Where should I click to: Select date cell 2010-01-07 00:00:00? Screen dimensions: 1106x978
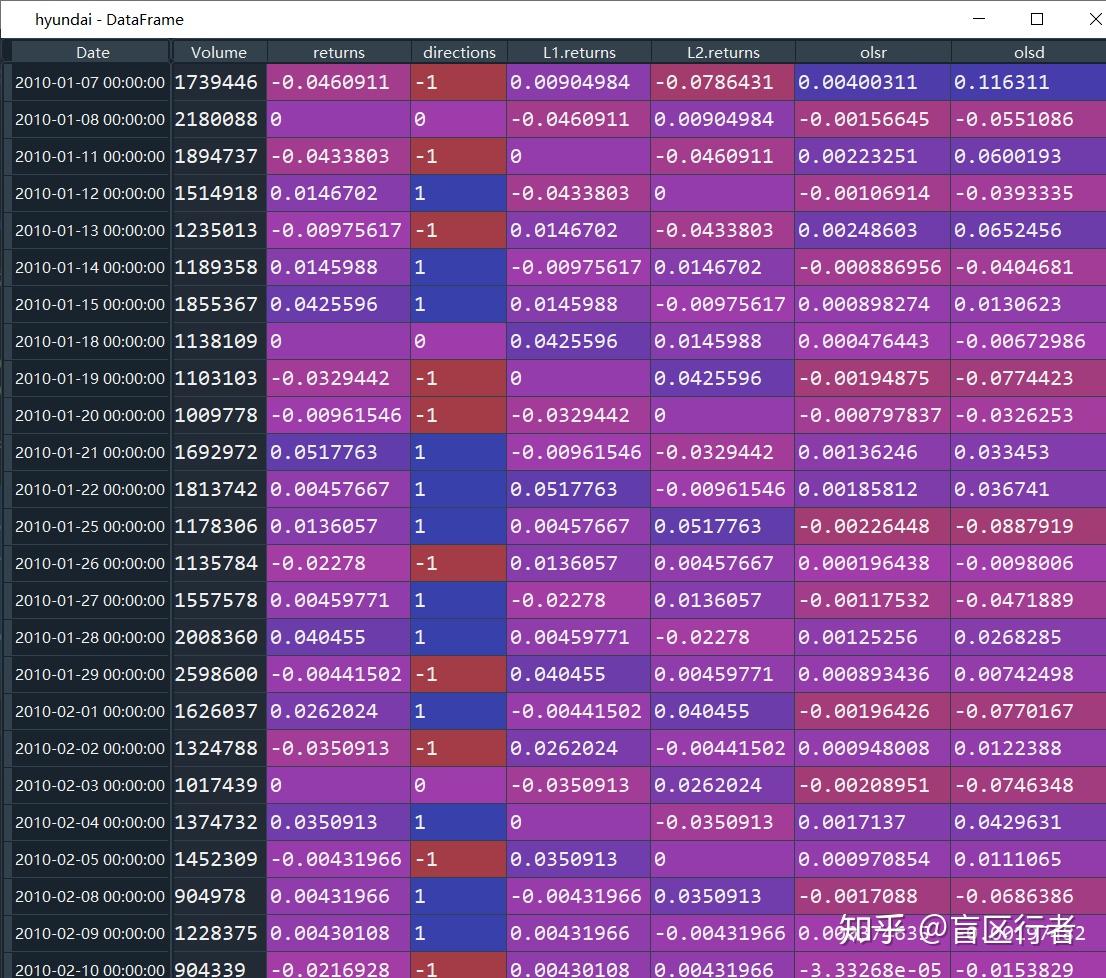pyautogui.click(x=90, y=82)
